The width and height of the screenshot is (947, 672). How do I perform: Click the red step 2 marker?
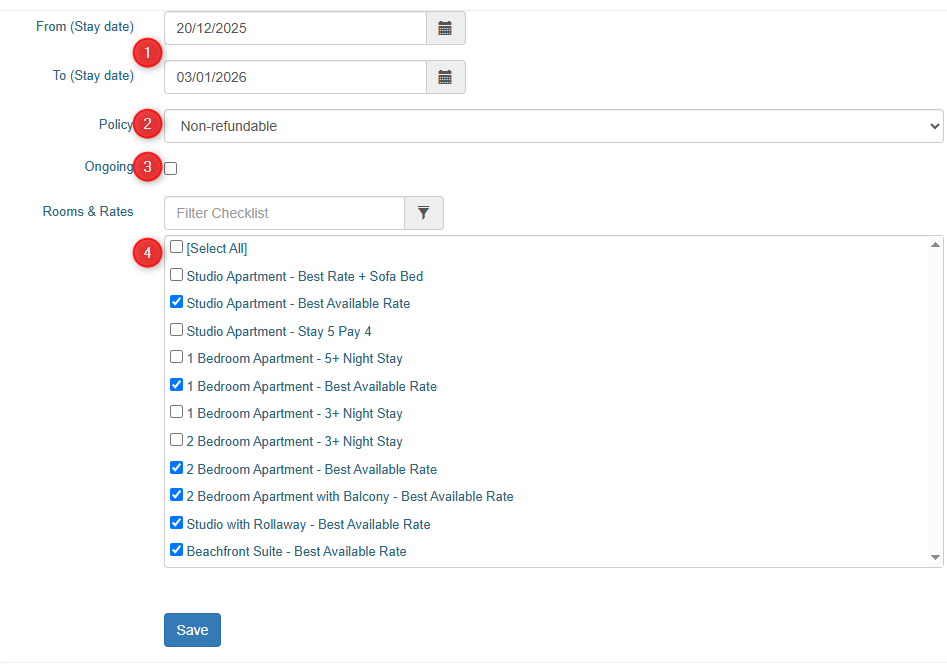(147, 124)
